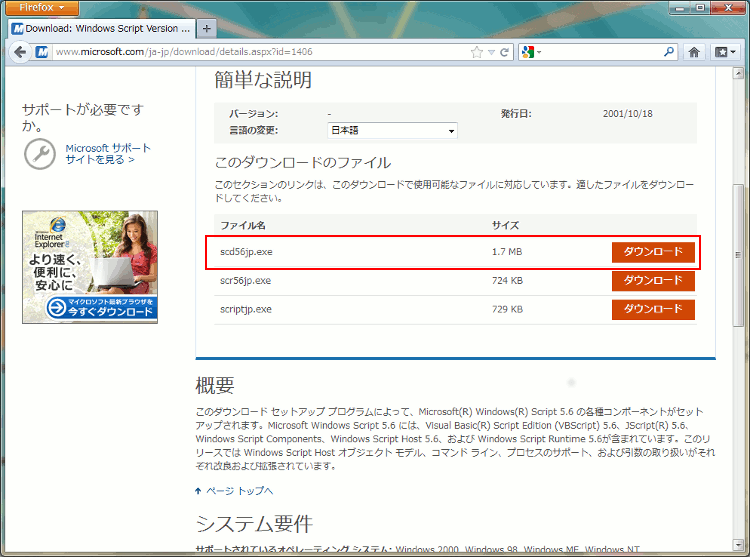Download the scr56jp.exe file
Image resolution: width=750 pixels, height=557 pixels.
tap(653, 281)
